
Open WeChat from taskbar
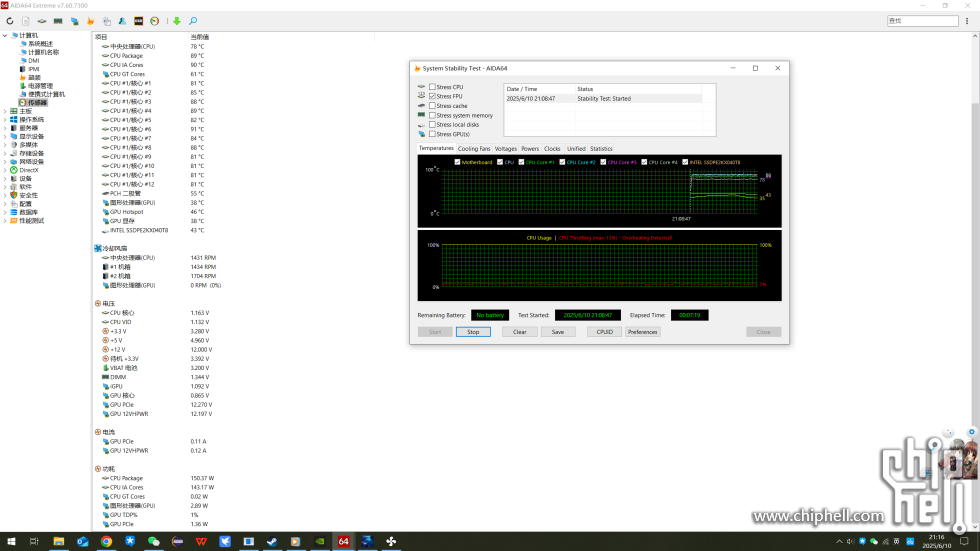point(154,542)
